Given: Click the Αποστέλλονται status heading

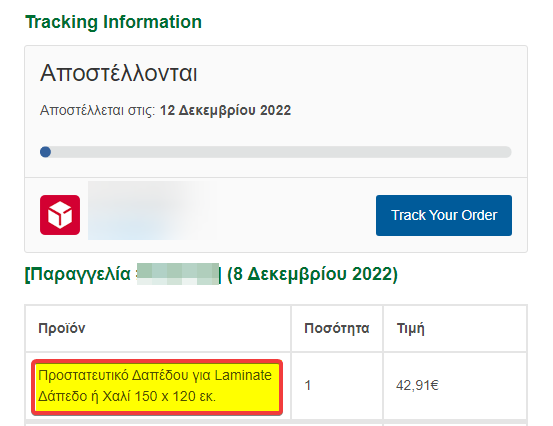Looking at the screenshot, I should [118, 73].
